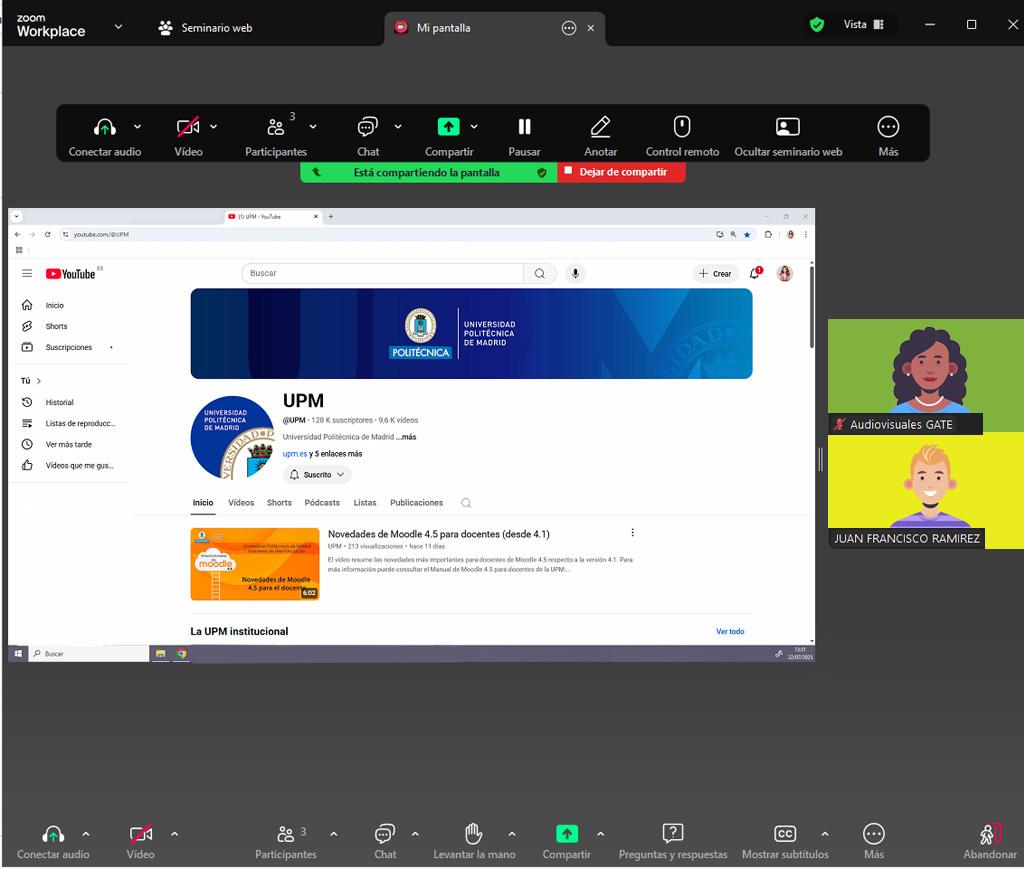Open Más in the bottom meeting bar
Screen dimensions: 1024x869
[x=874, y=842]
